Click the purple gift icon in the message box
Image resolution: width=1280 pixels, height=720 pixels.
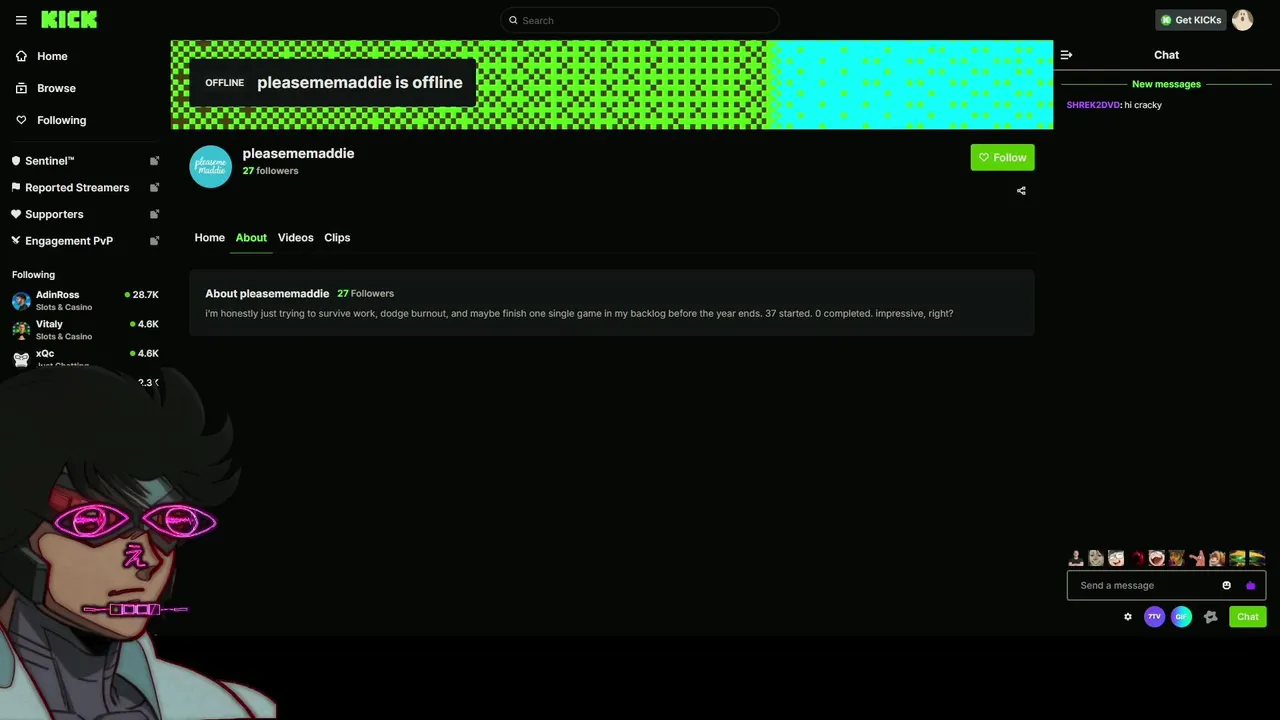[1251, 586]
